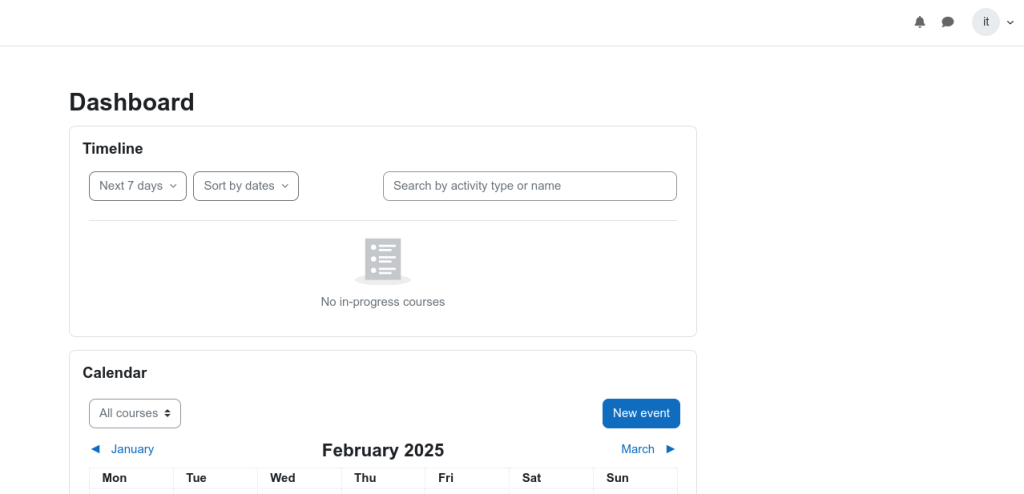Click the left arrow beside January

coord(95,449)
